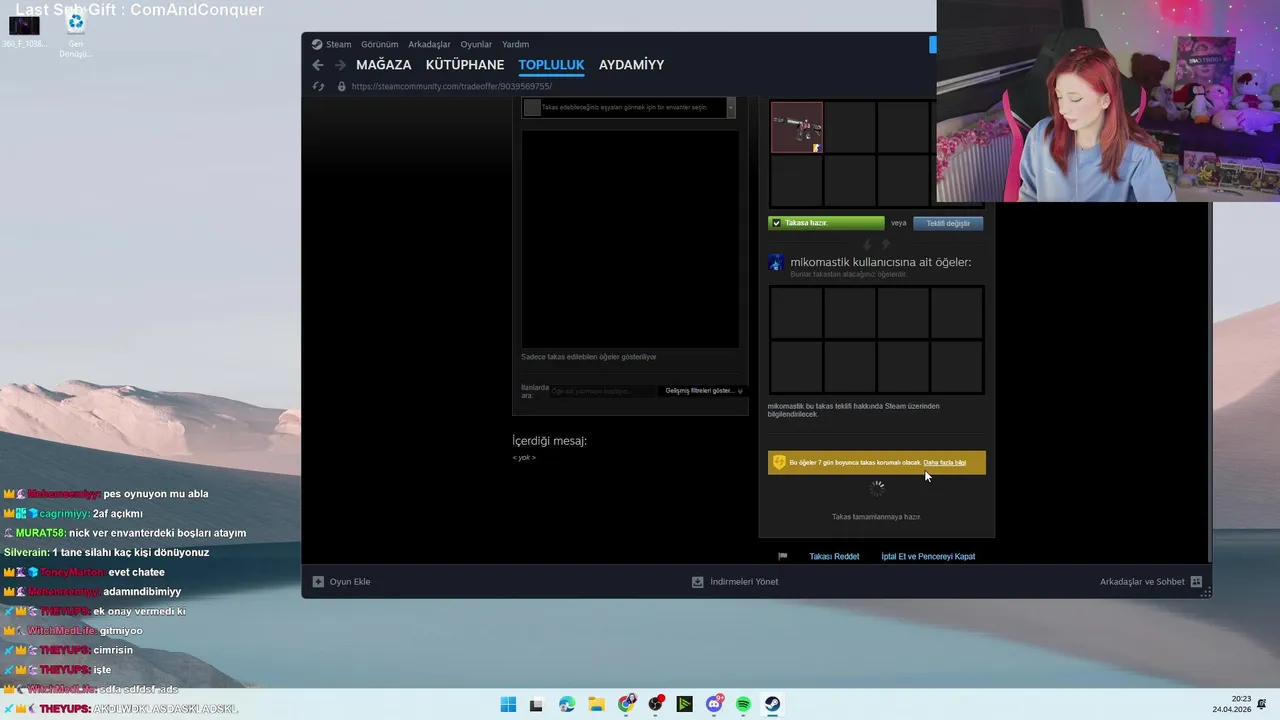Toggle the Takasa hazır checkbox
The width and height of the screenshot is (1280, 720).
[776, 223]
